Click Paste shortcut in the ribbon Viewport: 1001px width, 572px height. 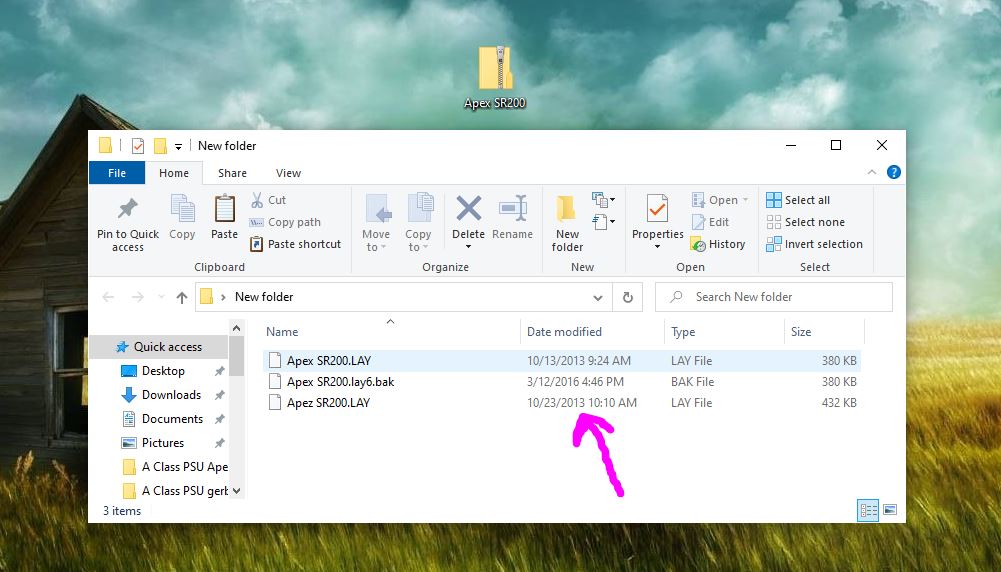295,244
